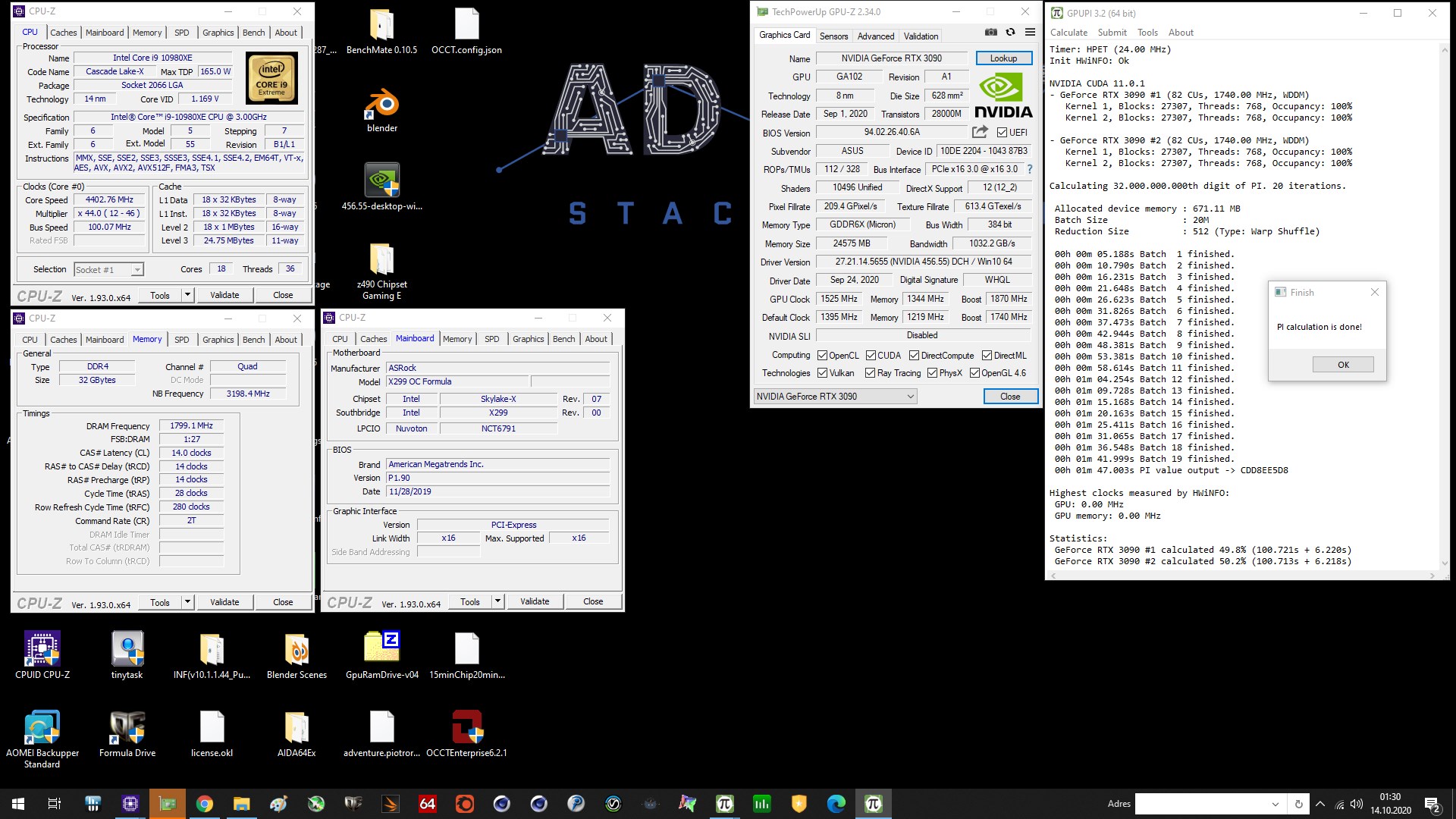Toggle Vulkan checkbox in GPU-Z
The height and width of the screenshot is (819, 1456).
(x=822, y=372)
